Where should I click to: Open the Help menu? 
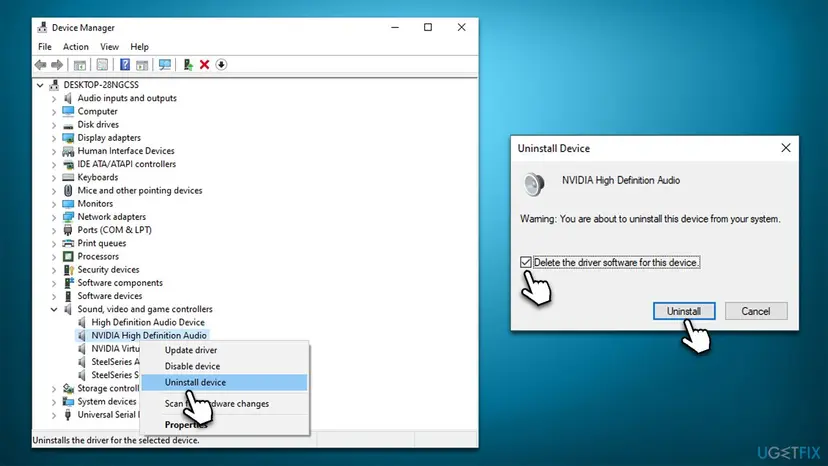(x=139, y=46)
